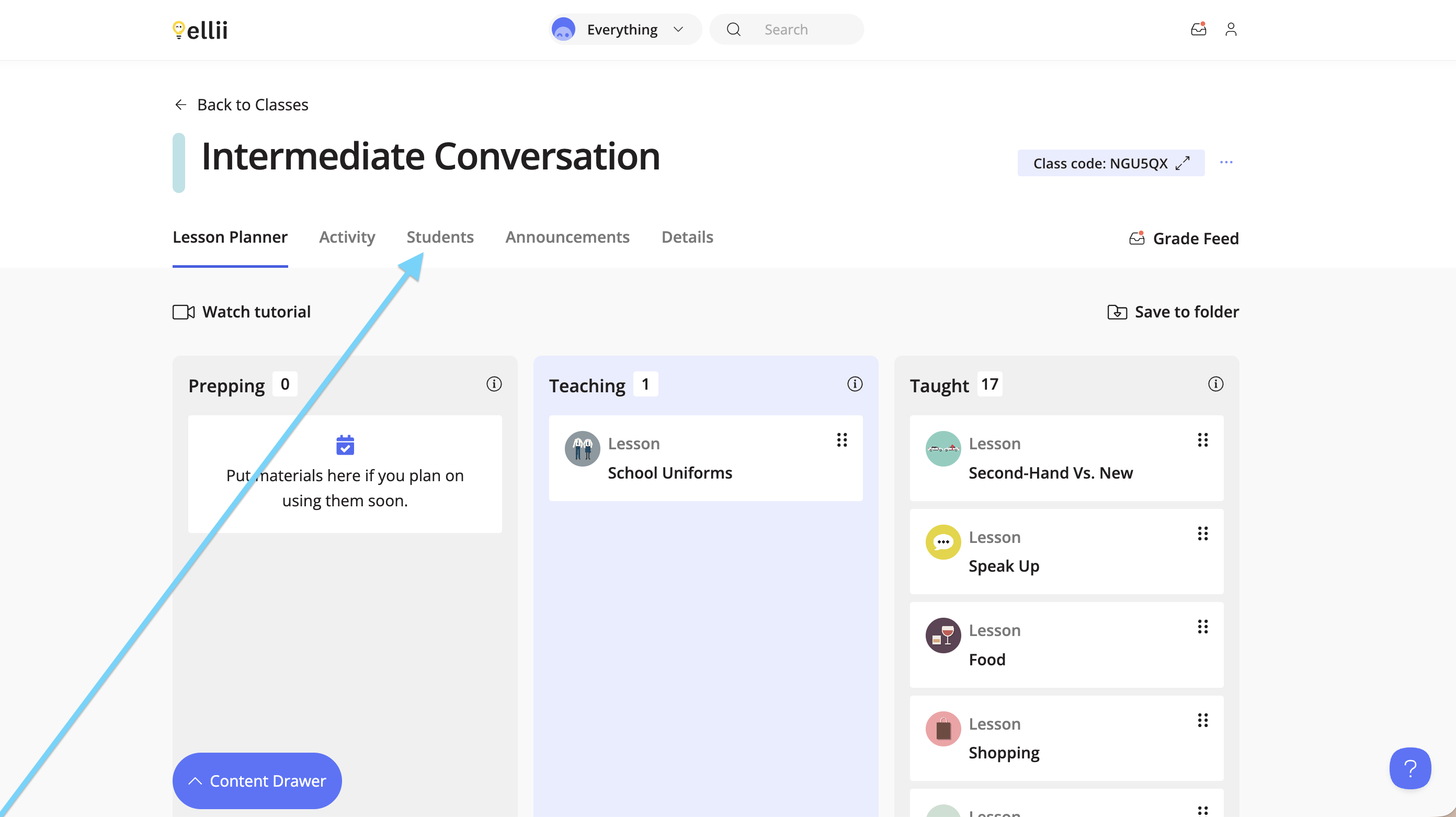Open drag handle menu on School Uniforms
This screenshot has height=817, width=1456.
pyautogui.click(x=841, y=440)
